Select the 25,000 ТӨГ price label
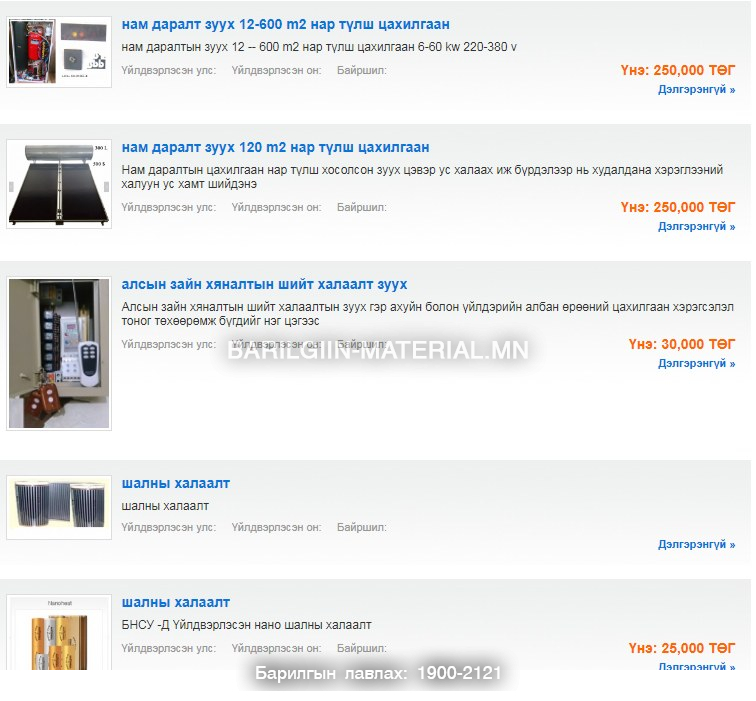Screen dimensions: 756x701 (x=682, y=648)
